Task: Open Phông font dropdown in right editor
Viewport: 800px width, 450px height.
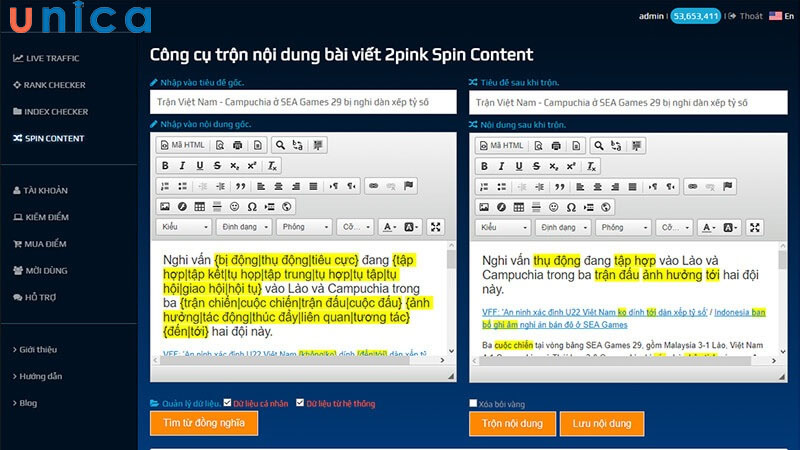Action: [x=623, y=228]
